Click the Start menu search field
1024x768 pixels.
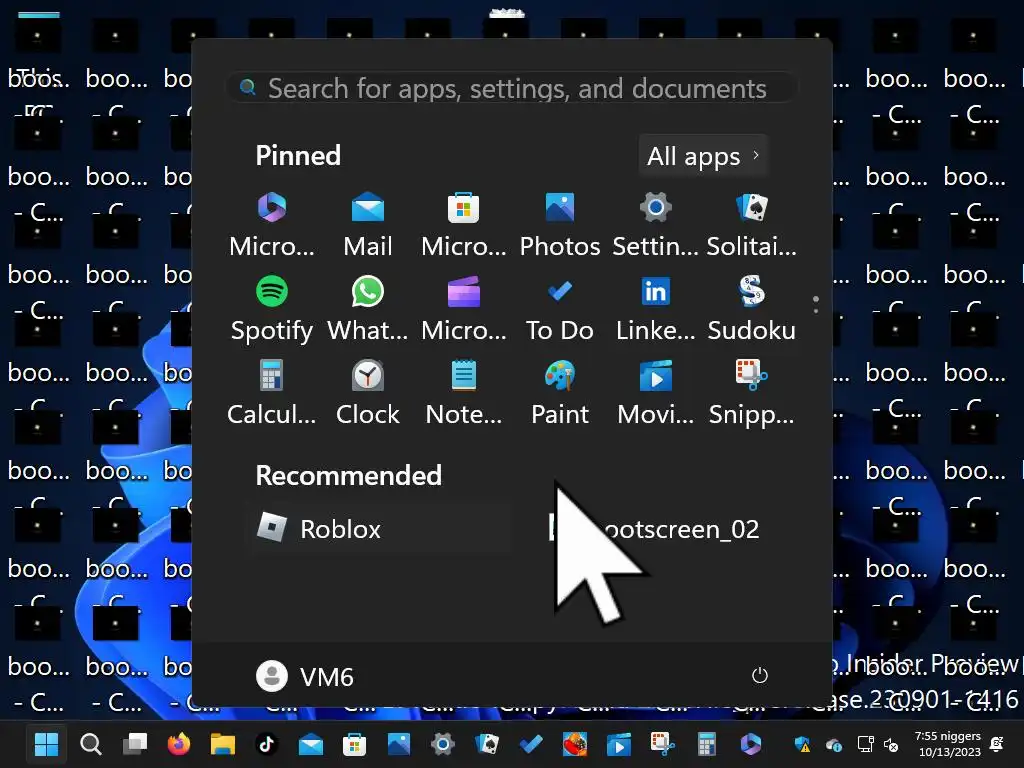click(511, 88)
